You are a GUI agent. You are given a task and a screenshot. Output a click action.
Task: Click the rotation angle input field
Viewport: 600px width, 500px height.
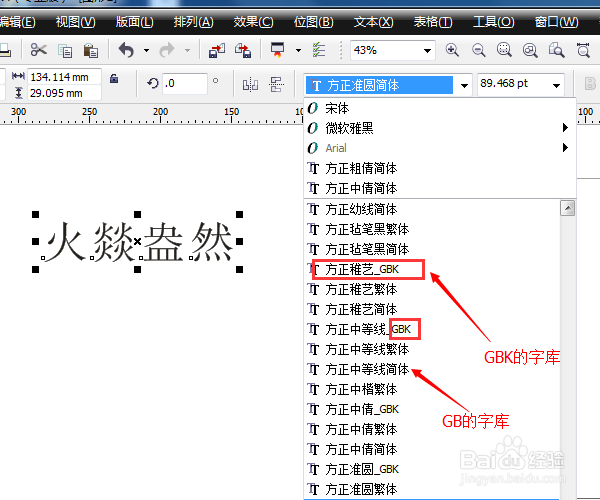point(185,83)
